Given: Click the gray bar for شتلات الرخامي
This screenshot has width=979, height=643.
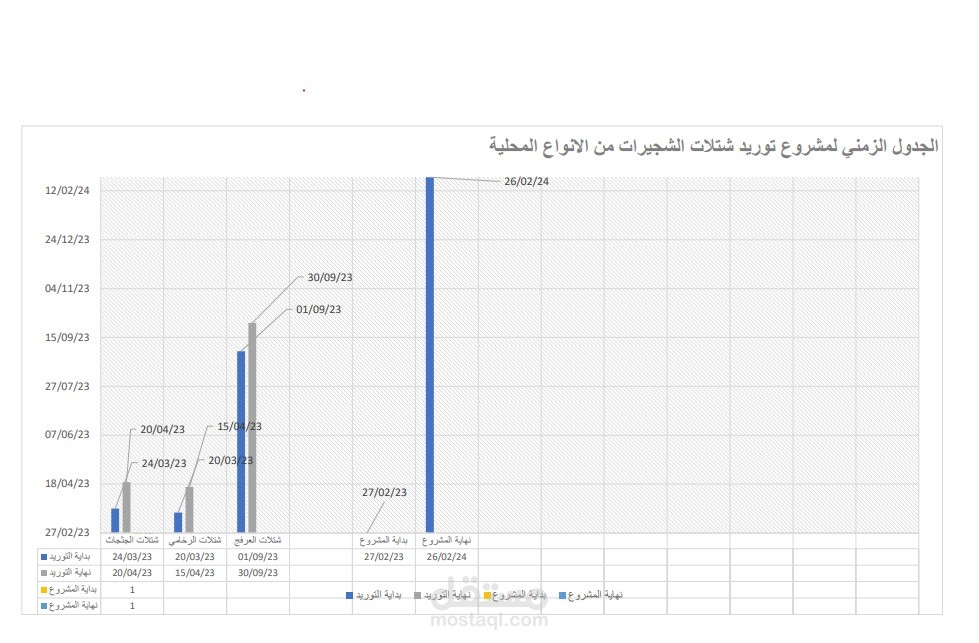Looking at the screenshot, I should tap(190, 509).
